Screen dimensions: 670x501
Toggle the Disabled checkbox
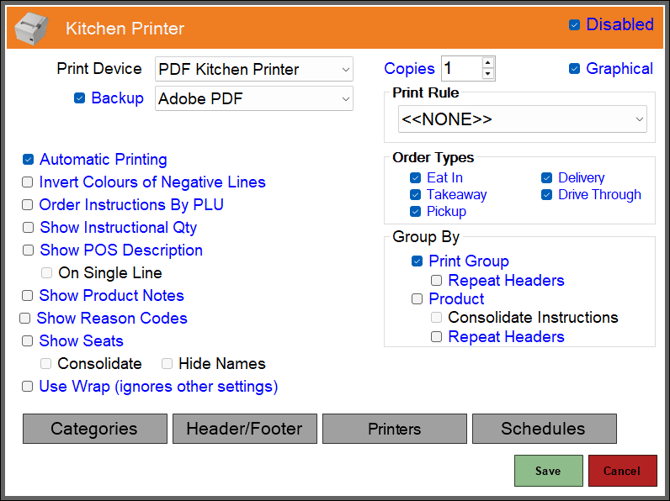tap(574, 25)
